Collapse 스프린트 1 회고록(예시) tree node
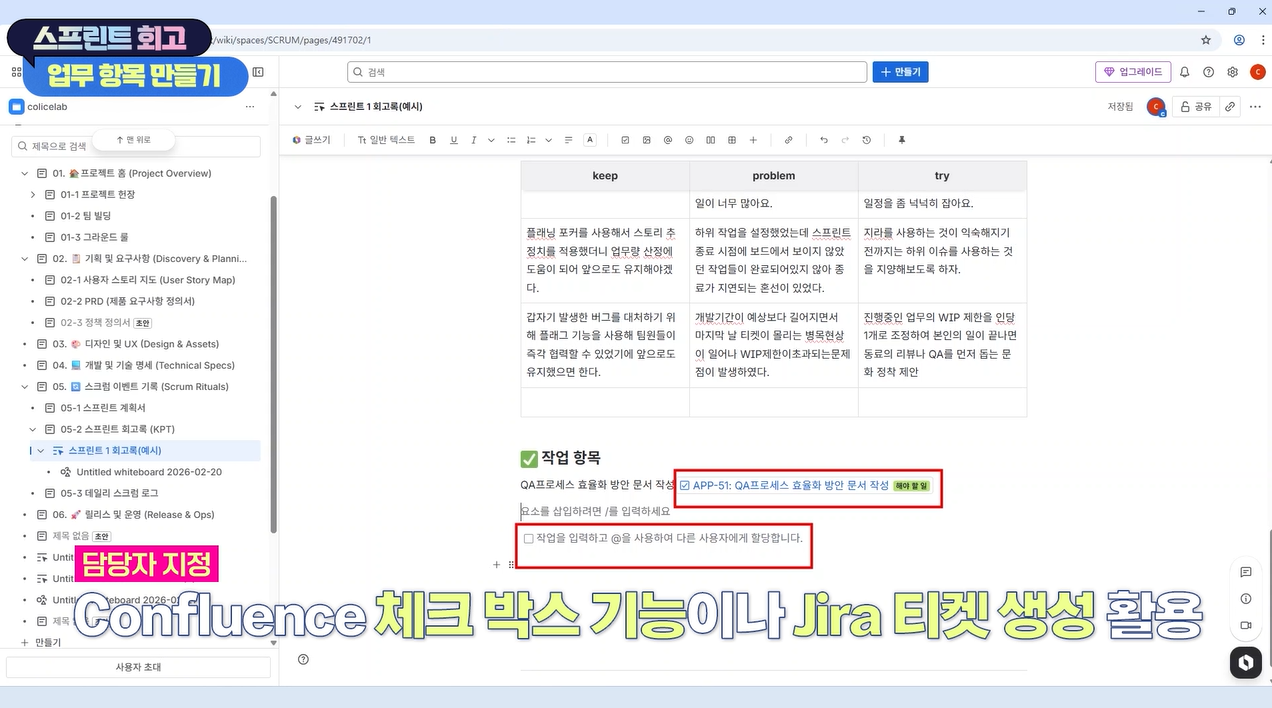 (41, 450)
